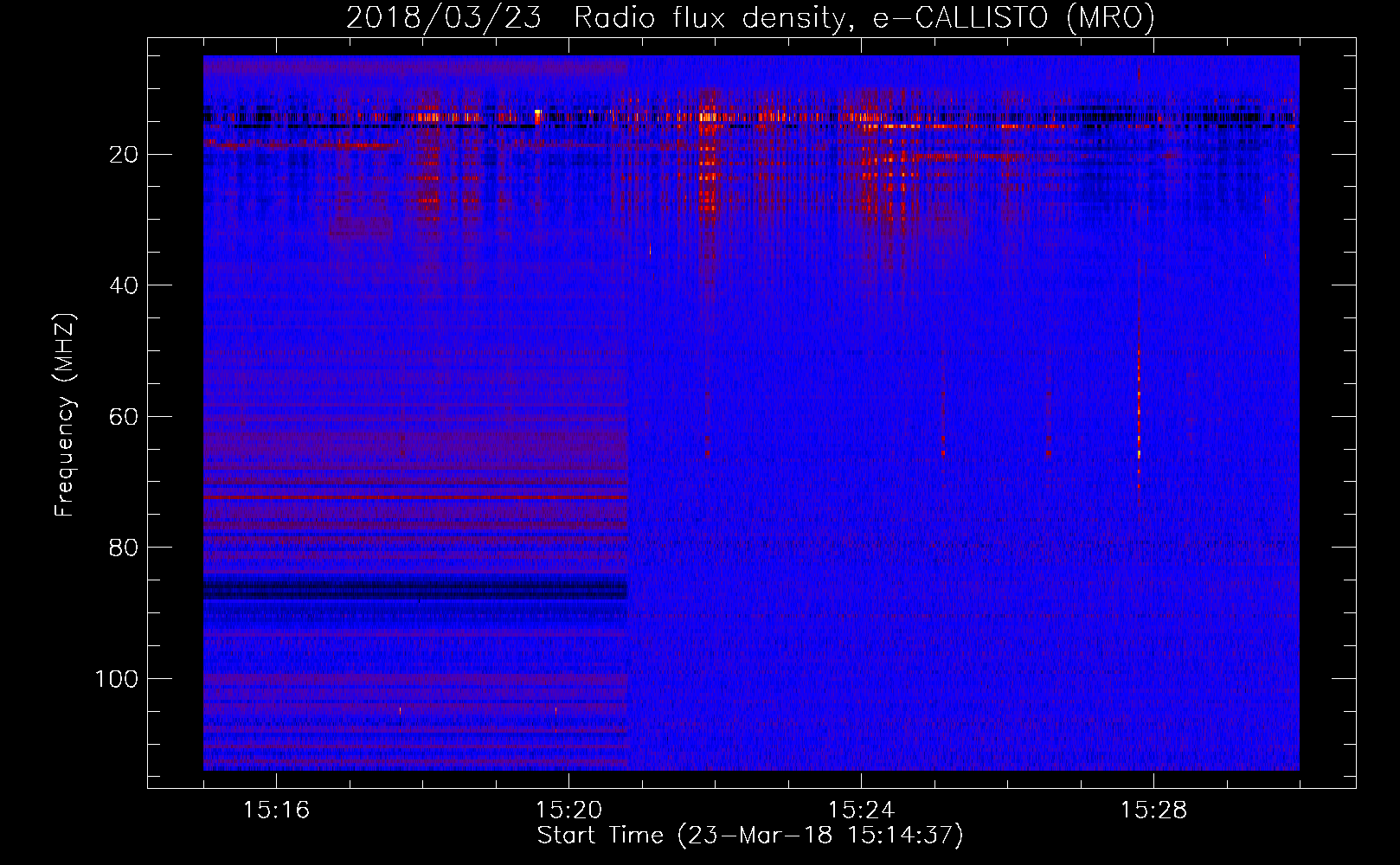Click the 100 MHz frequency tick label
Screen dimensions: 1400x865
point(117,679)
